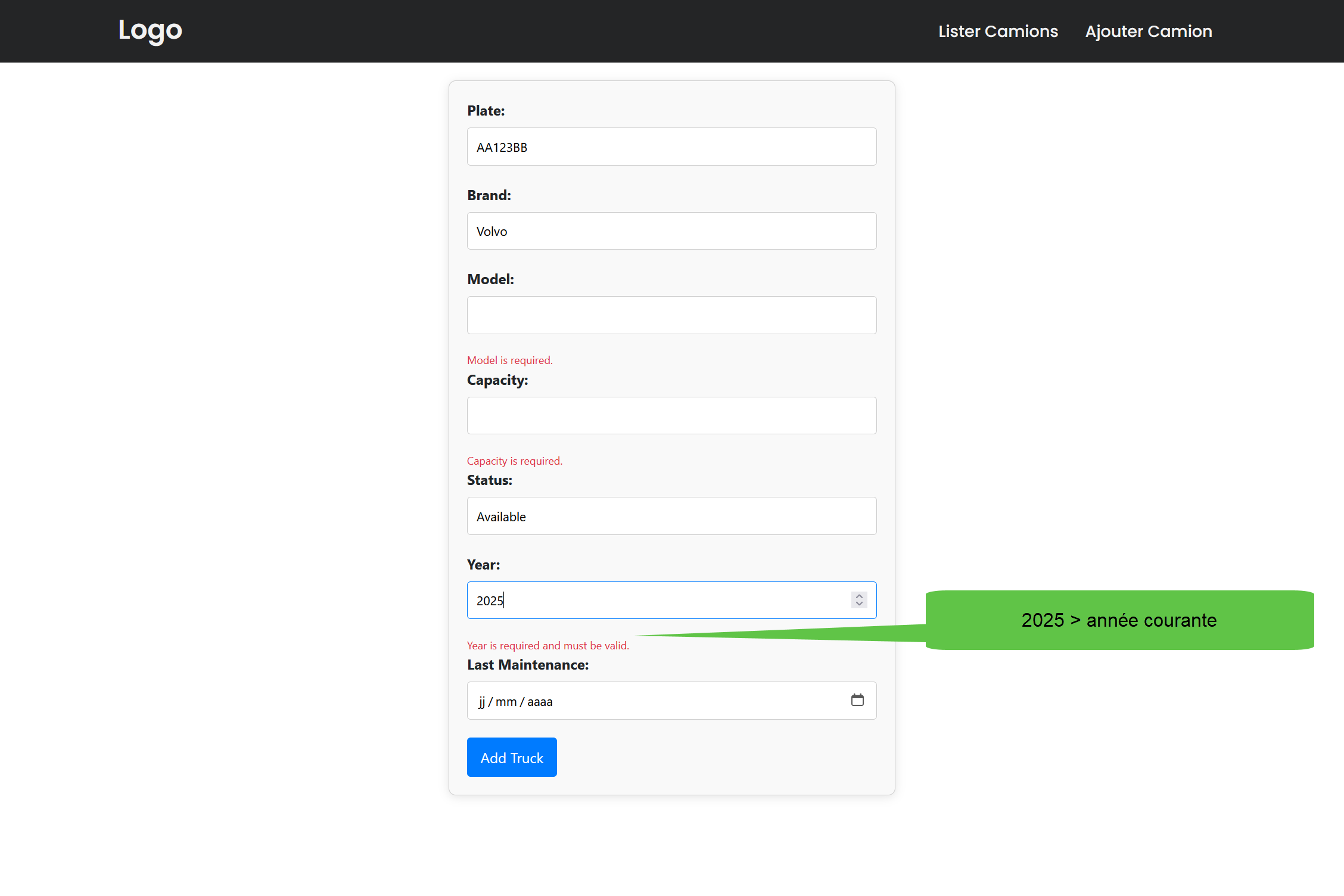Open the Last Maintenance calendar picker icon
Screen dimensions: 1344x896
coord(857,700)
